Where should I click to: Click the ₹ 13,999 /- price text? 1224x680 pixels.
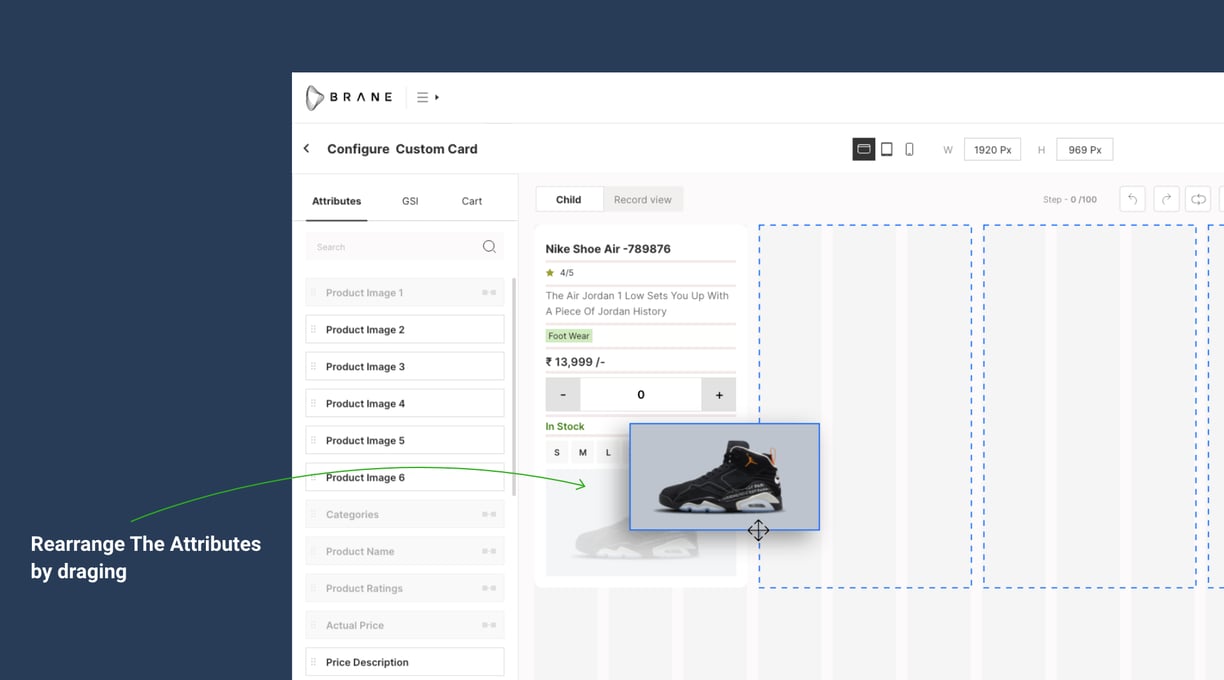click(575, 362)
